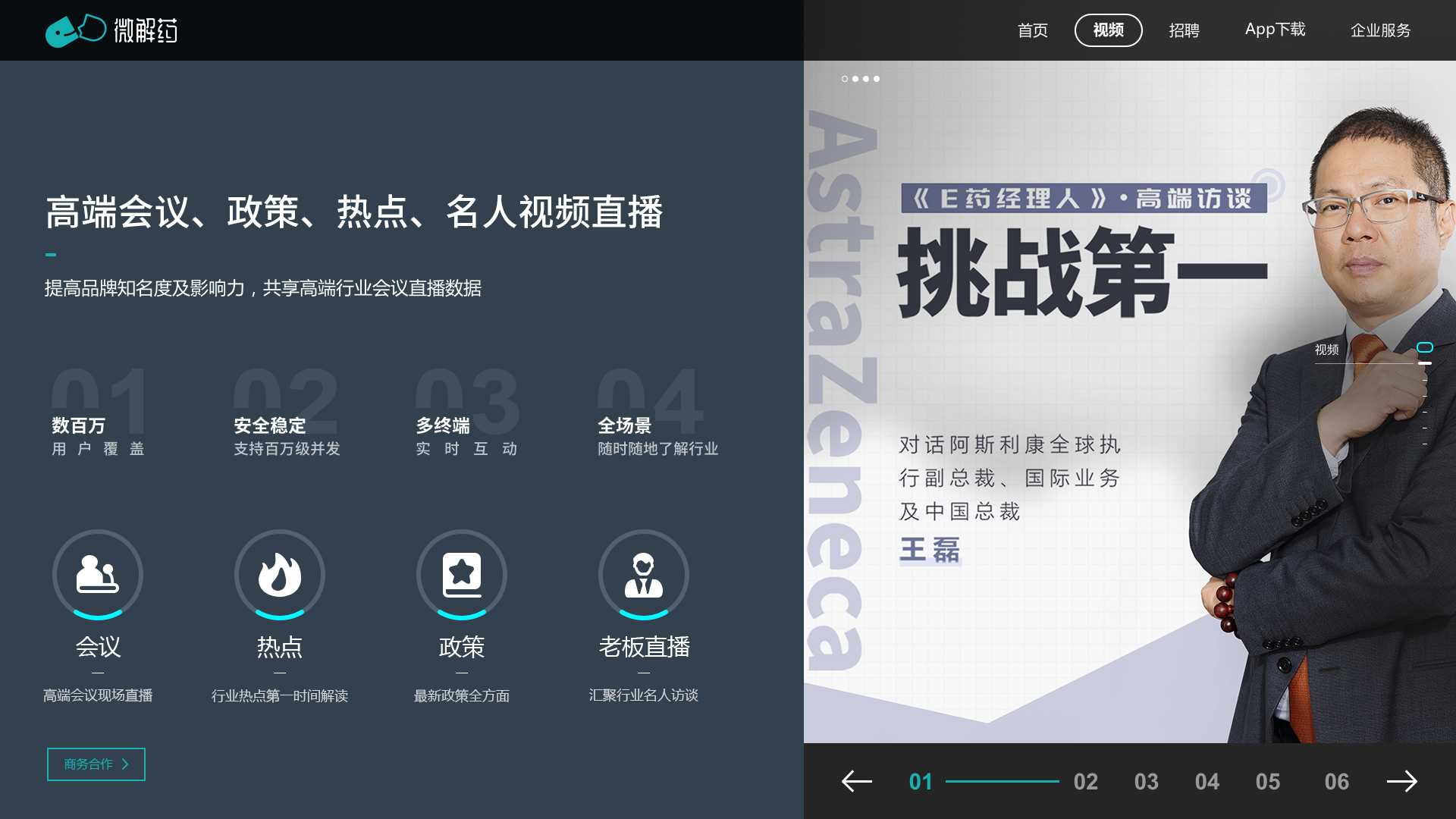
Task: Click the 政策 star book icon
Action: tap(462, 574)
